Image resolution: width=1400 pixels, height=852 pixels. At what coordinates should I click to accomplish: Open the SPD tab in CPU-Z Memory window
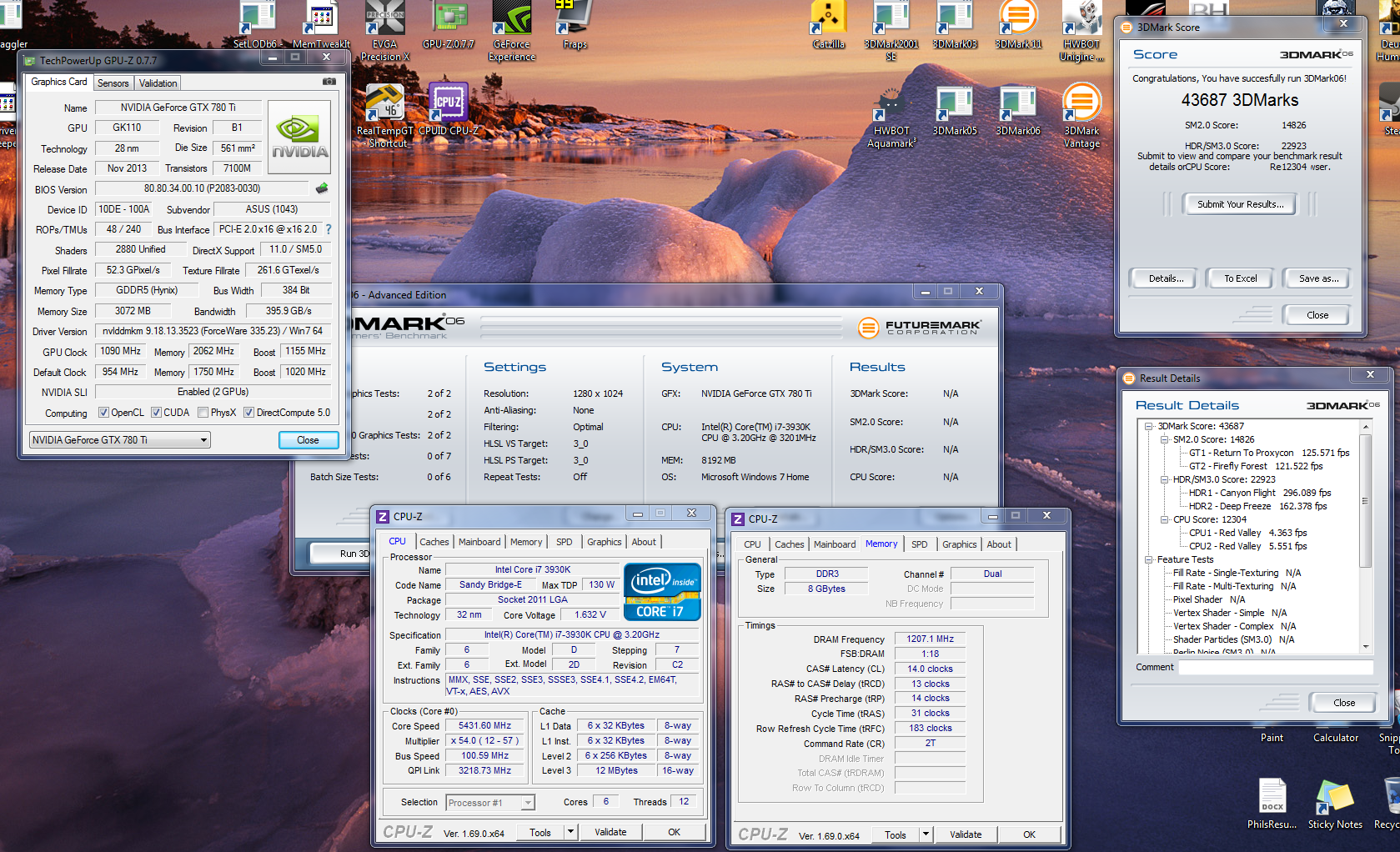919,544
